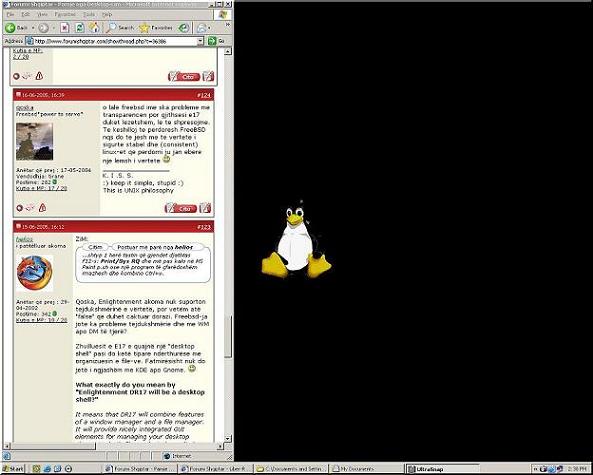Open the File menu

pos(10,14)
